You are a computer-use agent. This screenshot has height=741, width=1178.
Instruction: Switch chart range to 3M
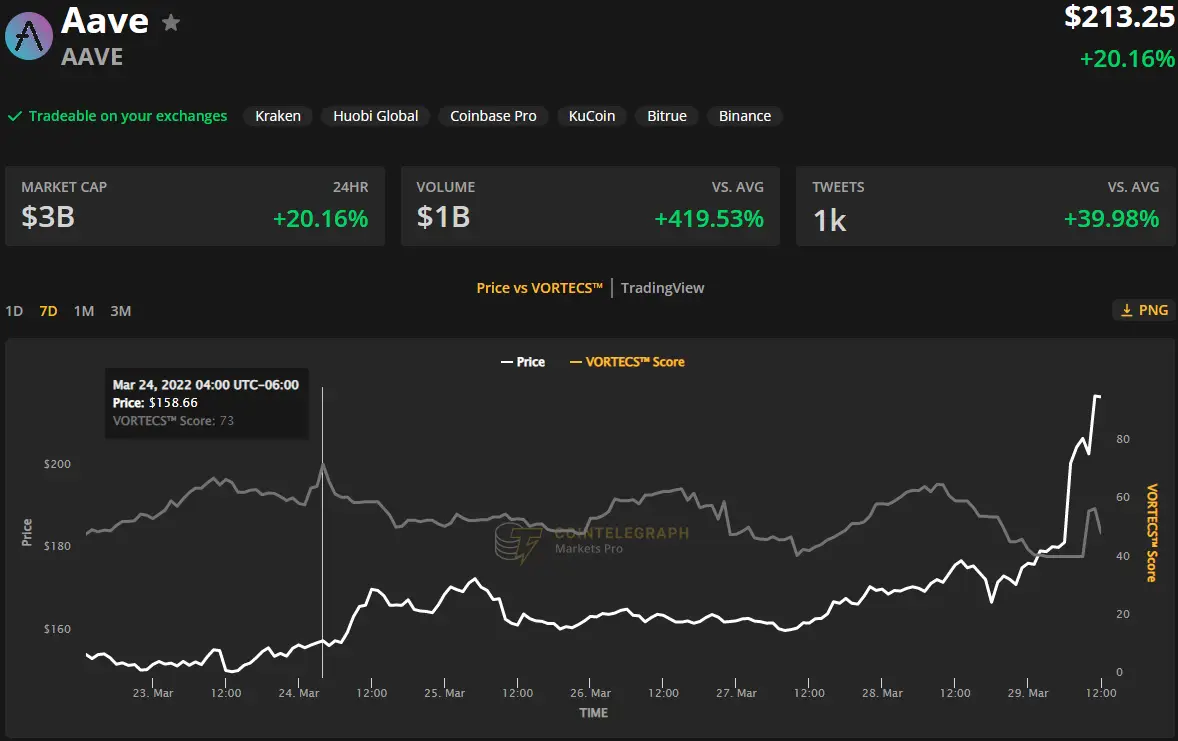pos(120,311)
